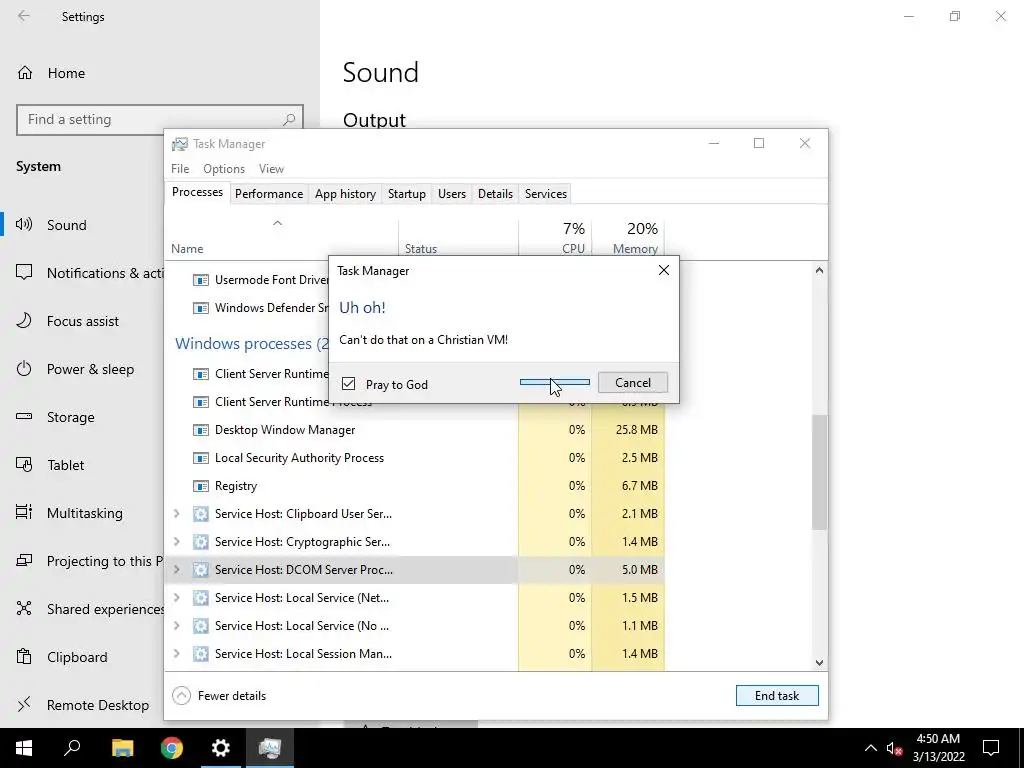This screenshot has width=1024, height=768.
Task: Expand Service Host: Local Session Manager row
Action: [x=176, y=653]
